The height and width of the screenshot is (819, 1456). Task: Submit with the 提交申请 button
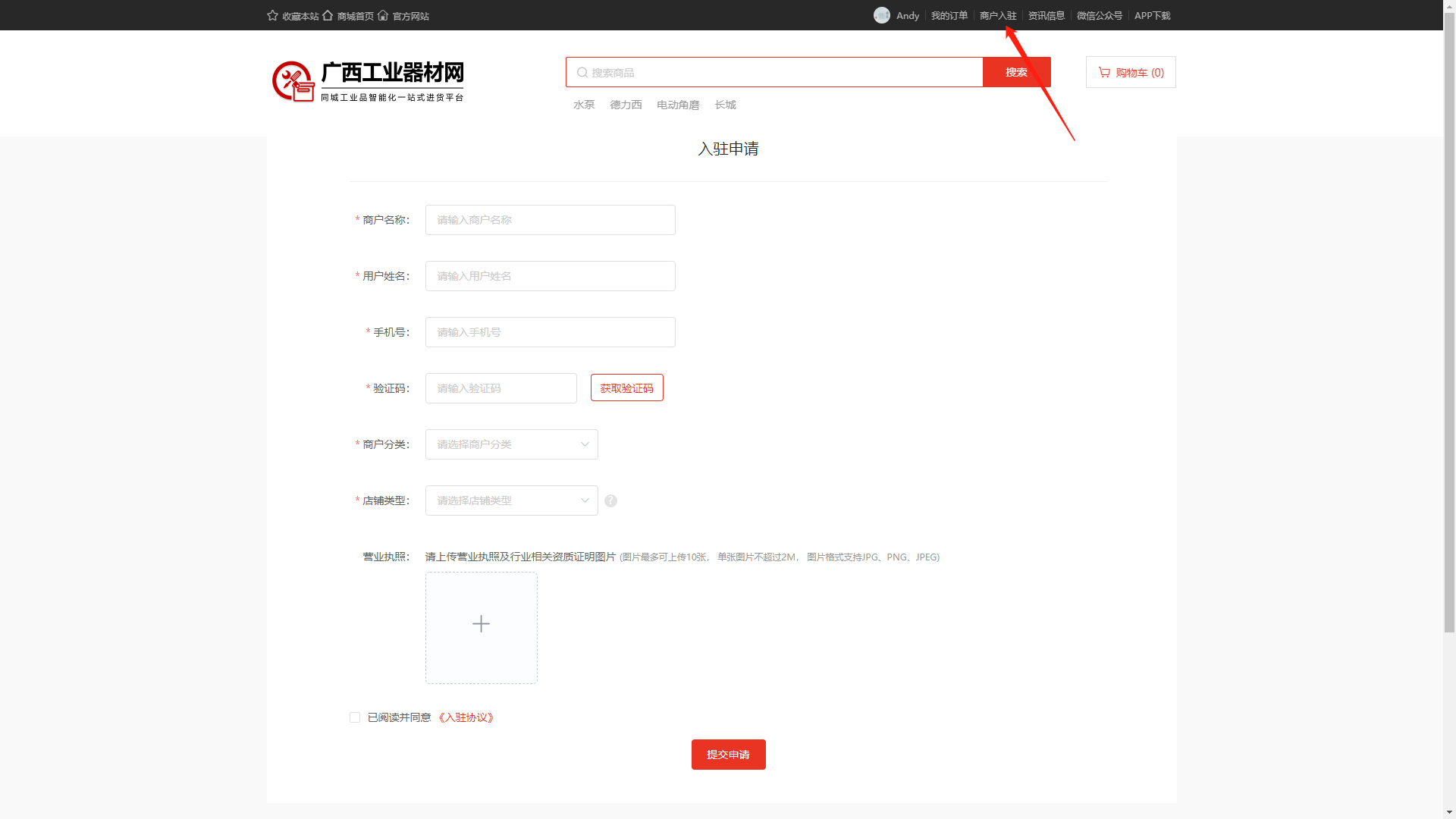(x=728, y=755)
